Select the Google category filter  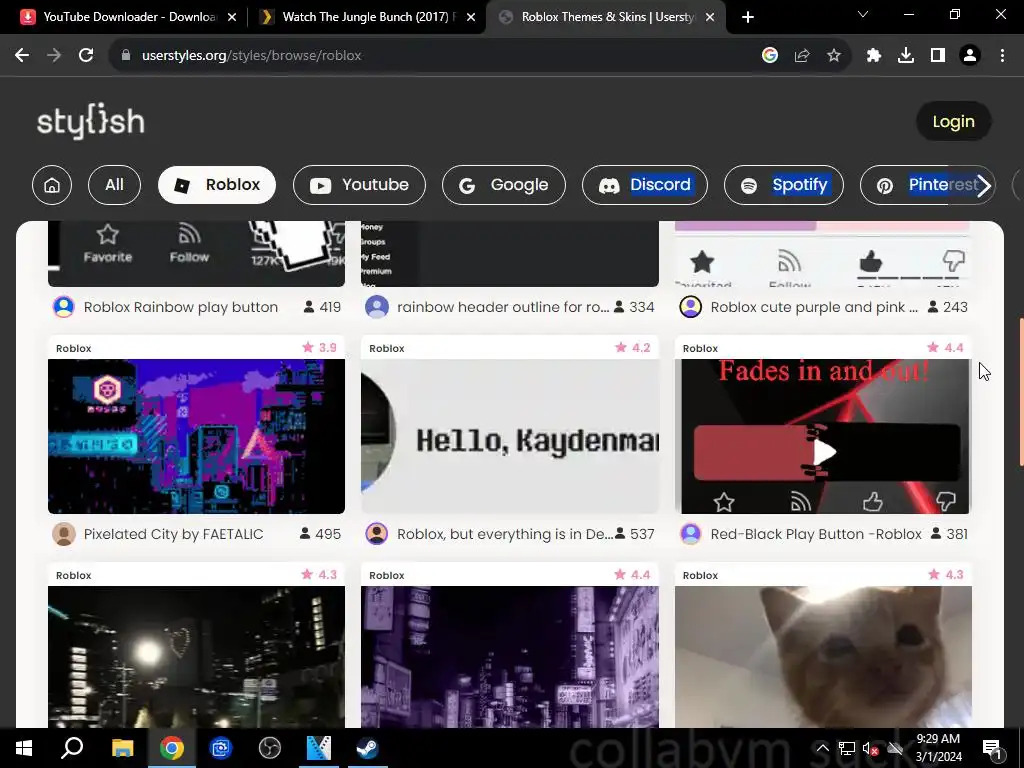coord(504,185)
